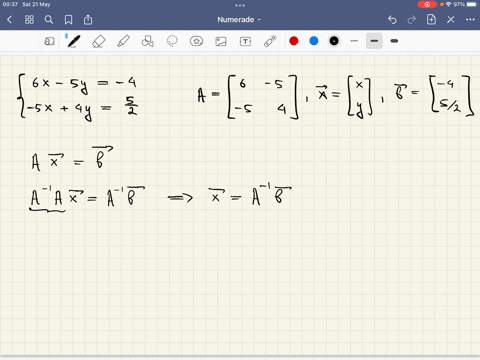
Task: Select the Pen tool
Action: coord(73,41)
